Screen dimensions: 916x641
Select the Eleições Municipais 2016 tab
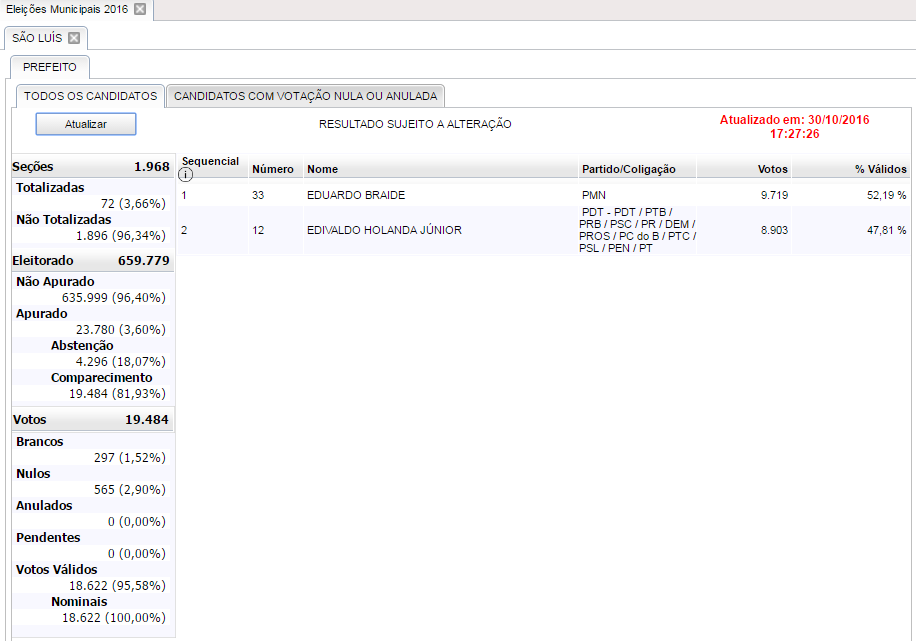(66, 9)
